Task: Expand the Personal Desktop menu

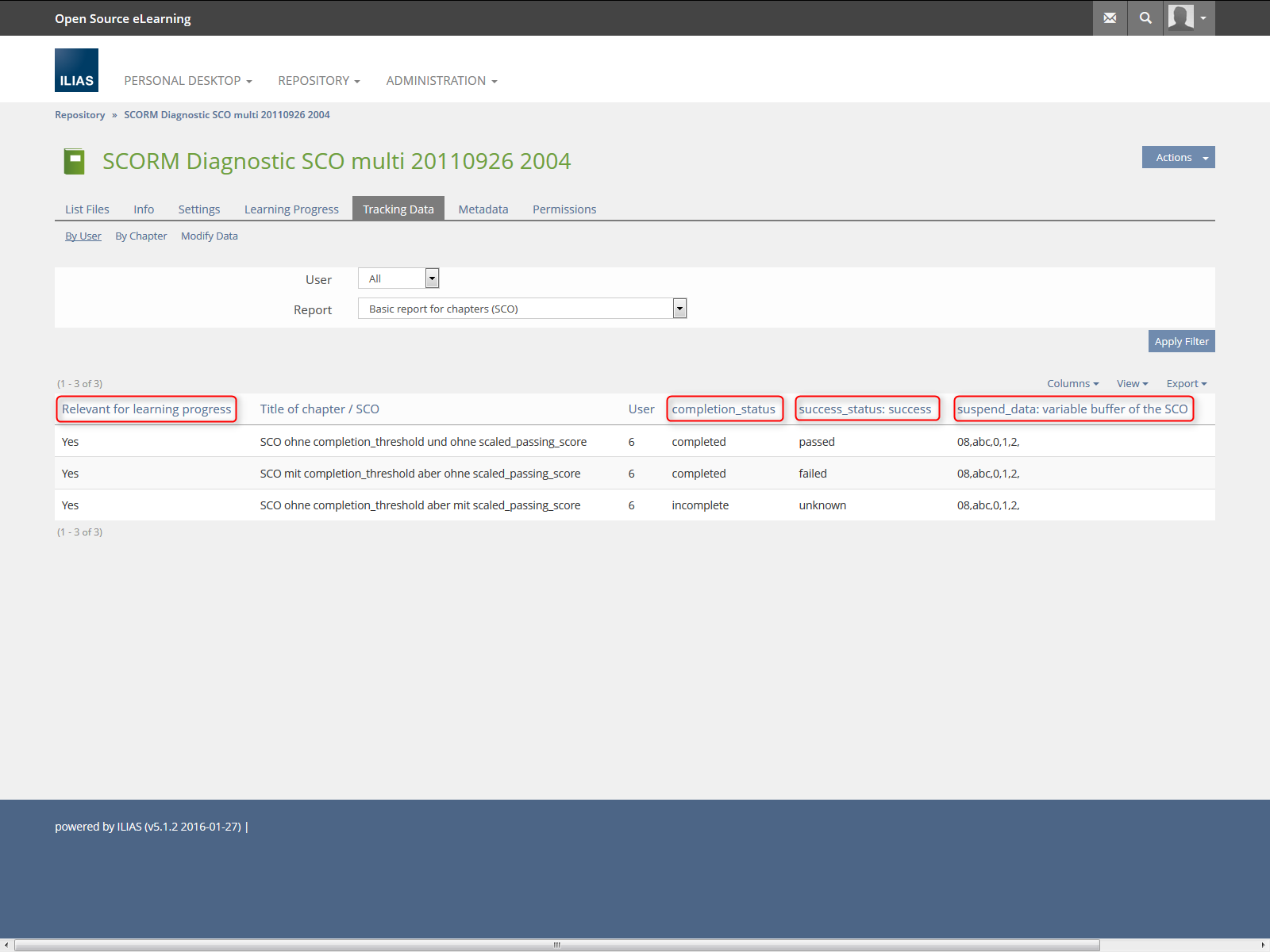Action: 187,81
